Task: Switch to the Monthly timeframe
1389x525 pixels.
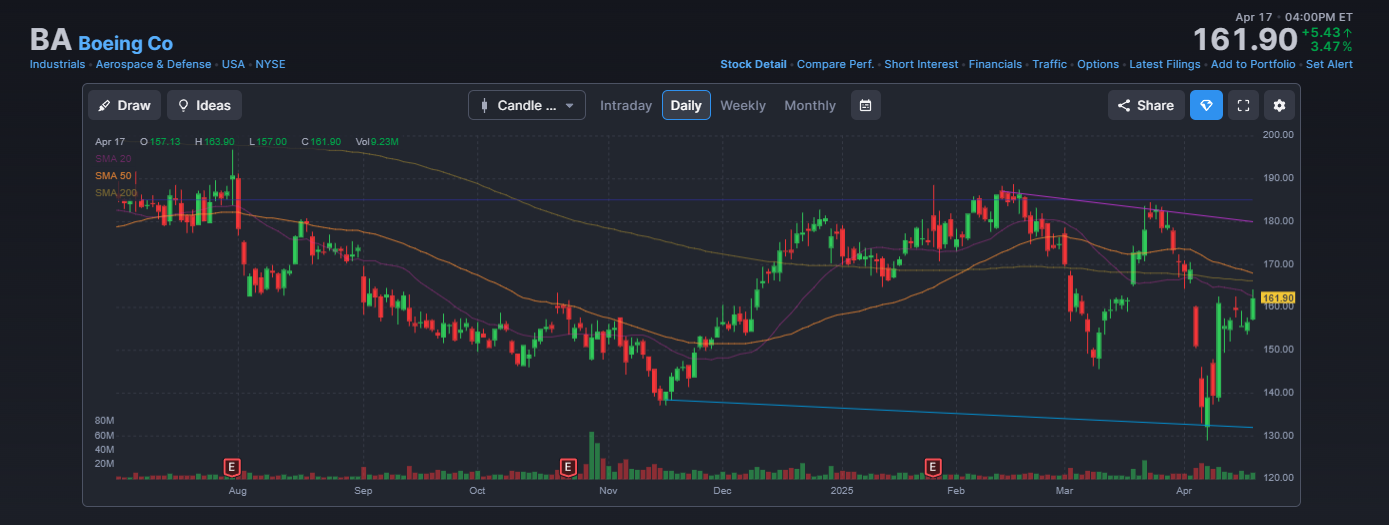Action: [x=810, y=105]
